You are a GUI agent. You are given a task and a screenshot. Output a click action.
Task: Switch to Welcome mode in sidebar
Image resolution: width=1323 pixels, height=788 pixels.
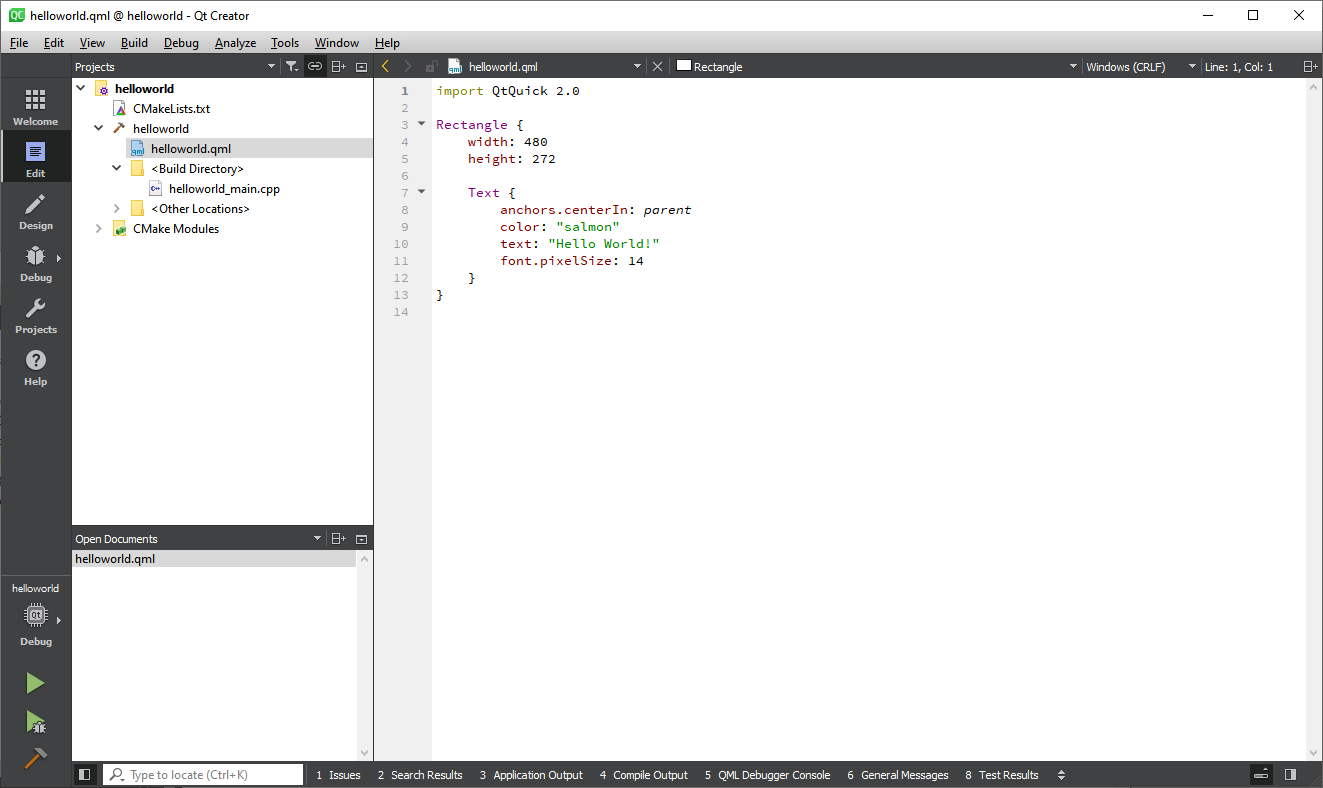[35, 106]
